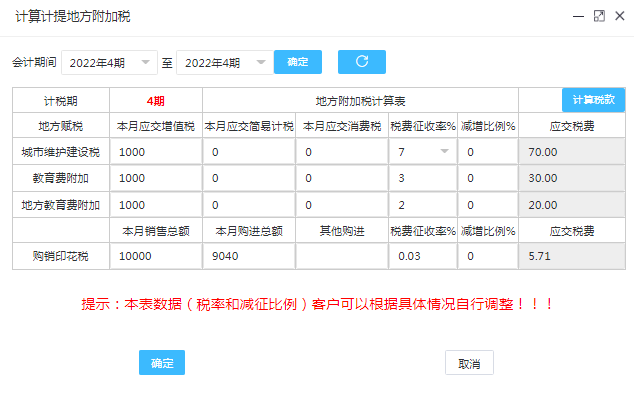Image resolution: width=634 pixels, height=393 pixels.
Task: Click the 计算税款 button
Action: click(x=593, y=100)
